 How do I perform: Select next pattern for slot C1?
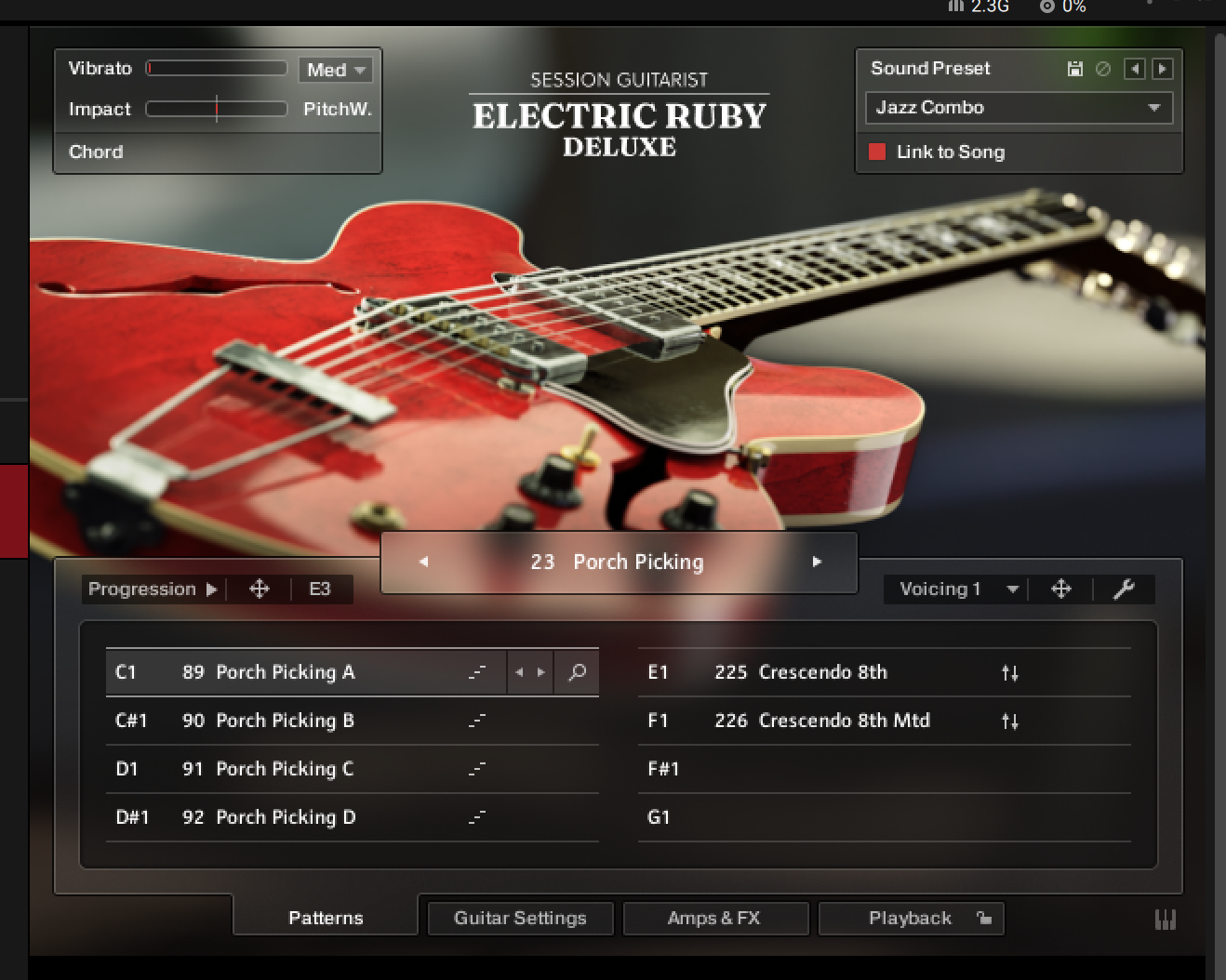pos(541,672)
